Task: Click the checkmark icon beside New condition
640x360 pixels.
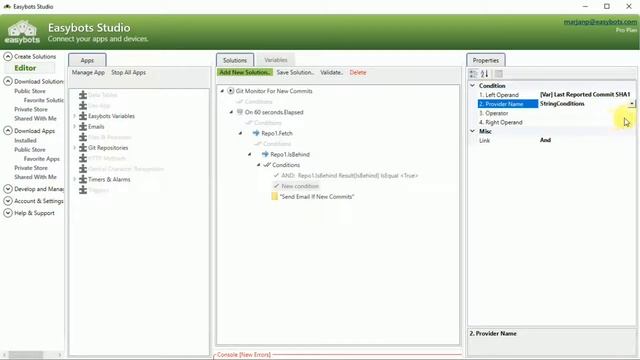Action: 276,186
